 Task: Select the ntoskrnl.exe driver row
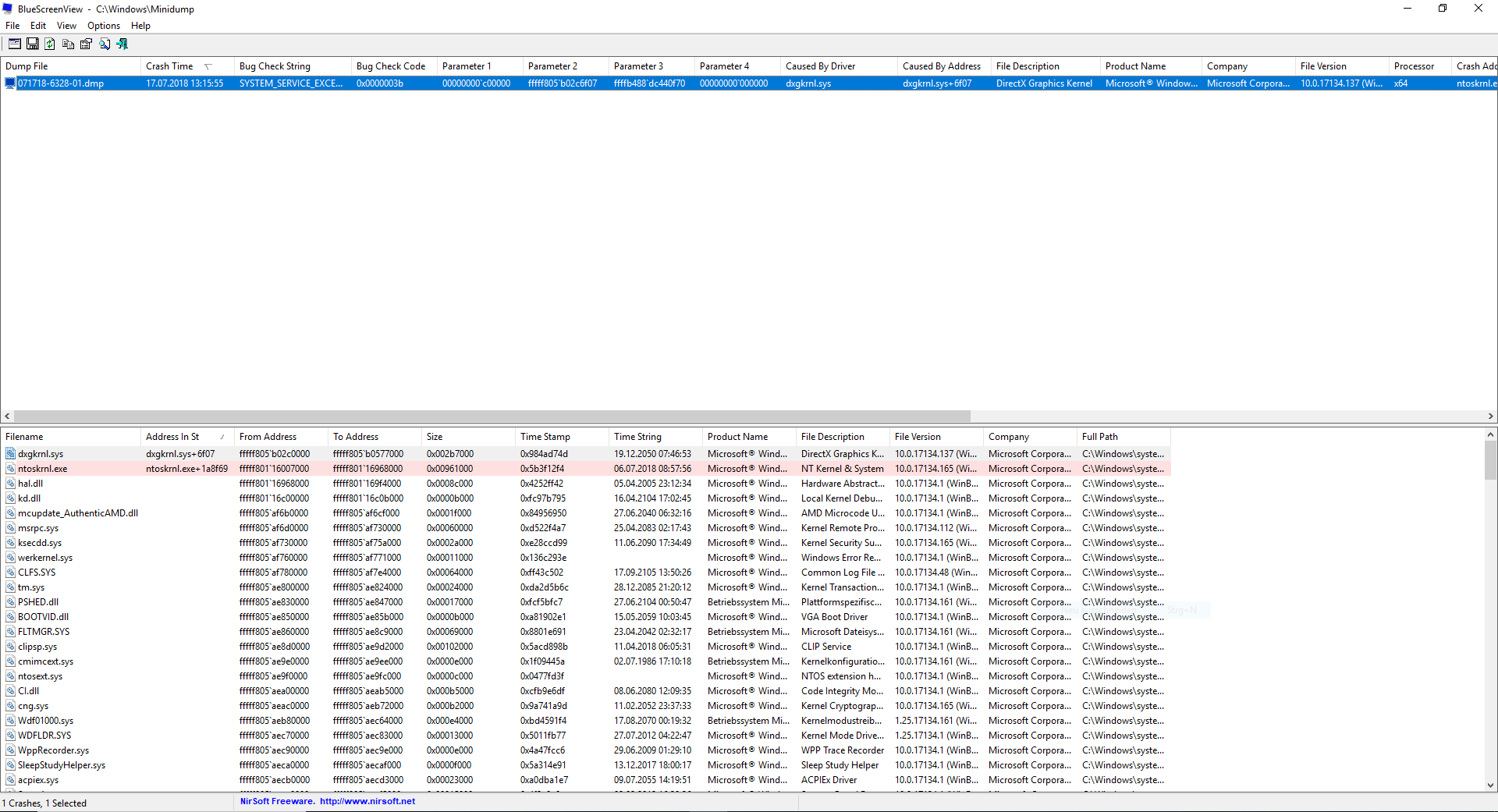586,469
